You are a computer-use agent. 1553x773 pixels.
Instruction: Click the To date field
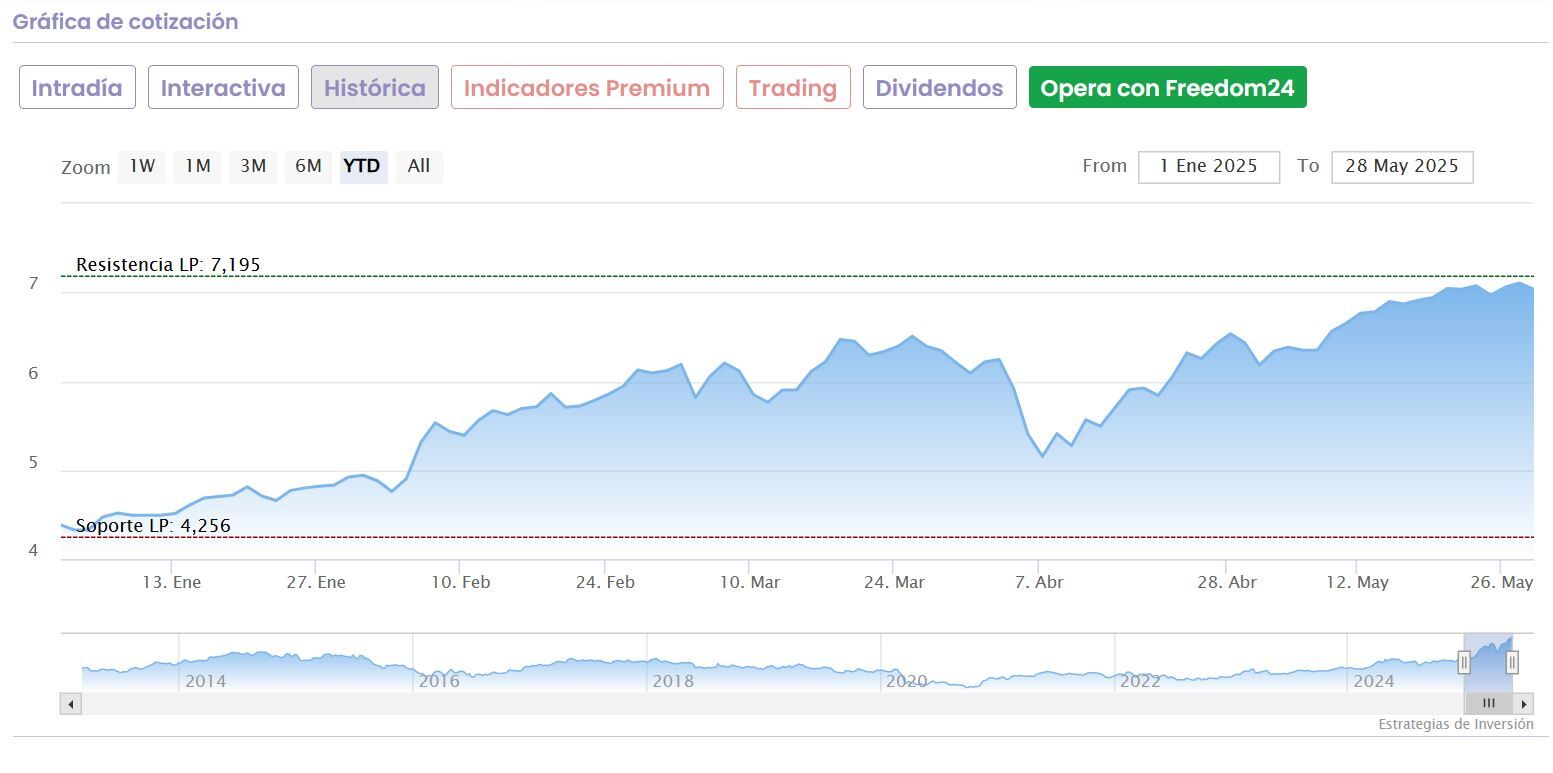(1401, 167)
